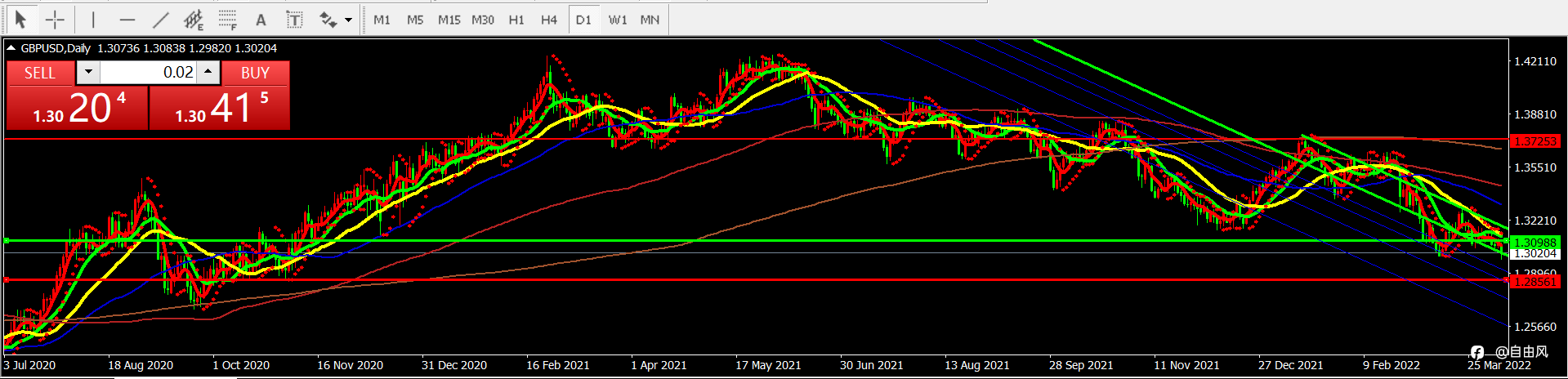Click the 28 Sep 2021 date label
The height and width of the screenshot is (379, 1568).
1081,365
